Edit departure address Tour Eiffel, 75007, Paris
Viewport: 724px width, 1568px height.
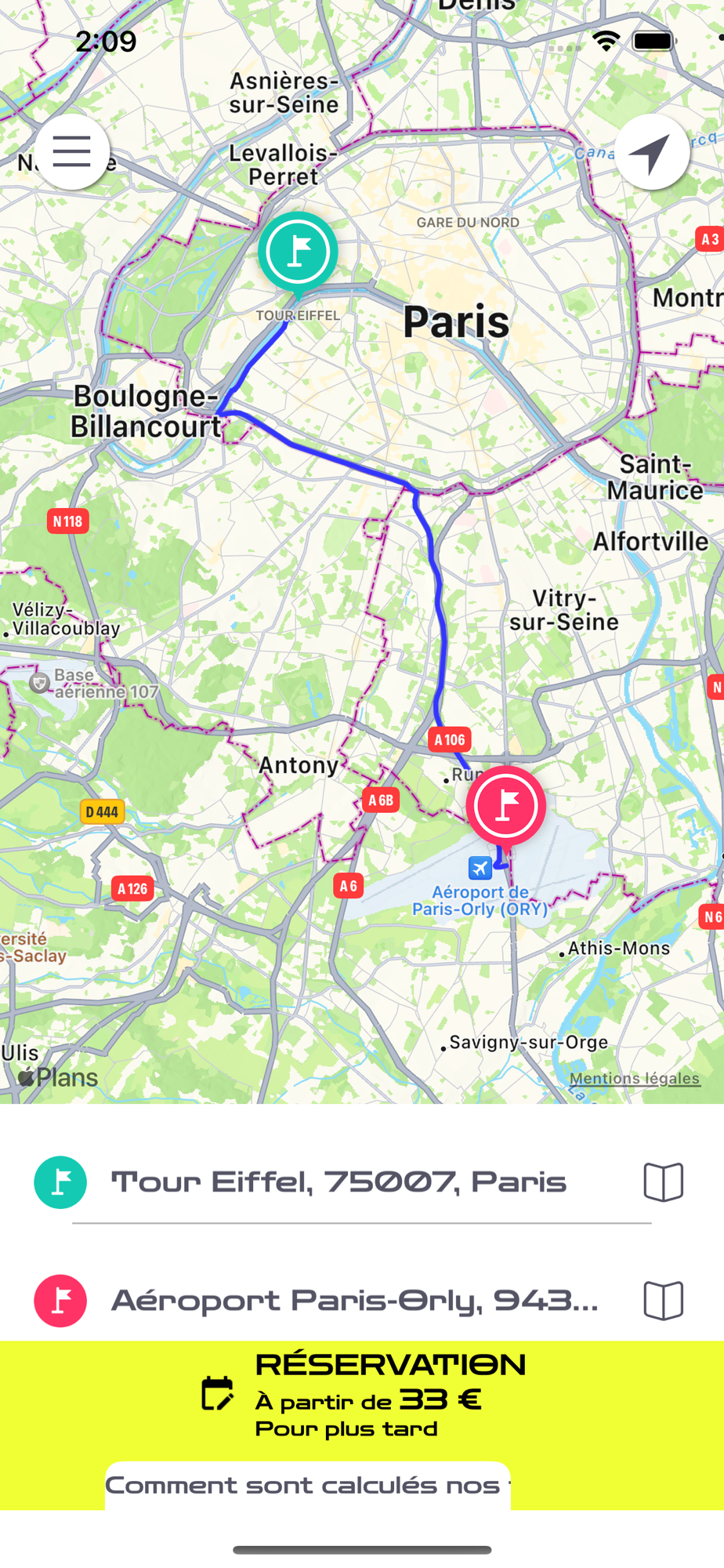click(x=338, y=1181)
